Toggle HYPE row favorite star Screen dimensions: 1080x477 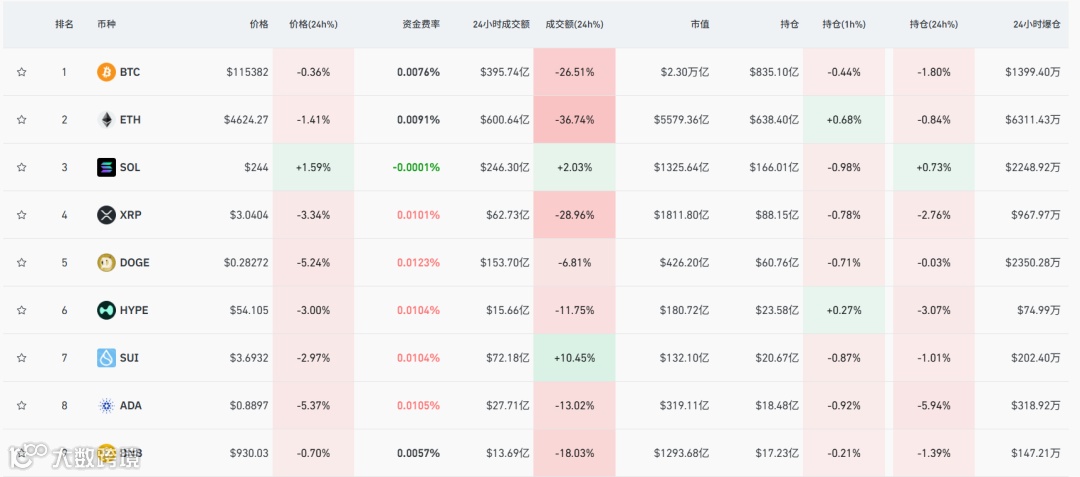point(21,310)
